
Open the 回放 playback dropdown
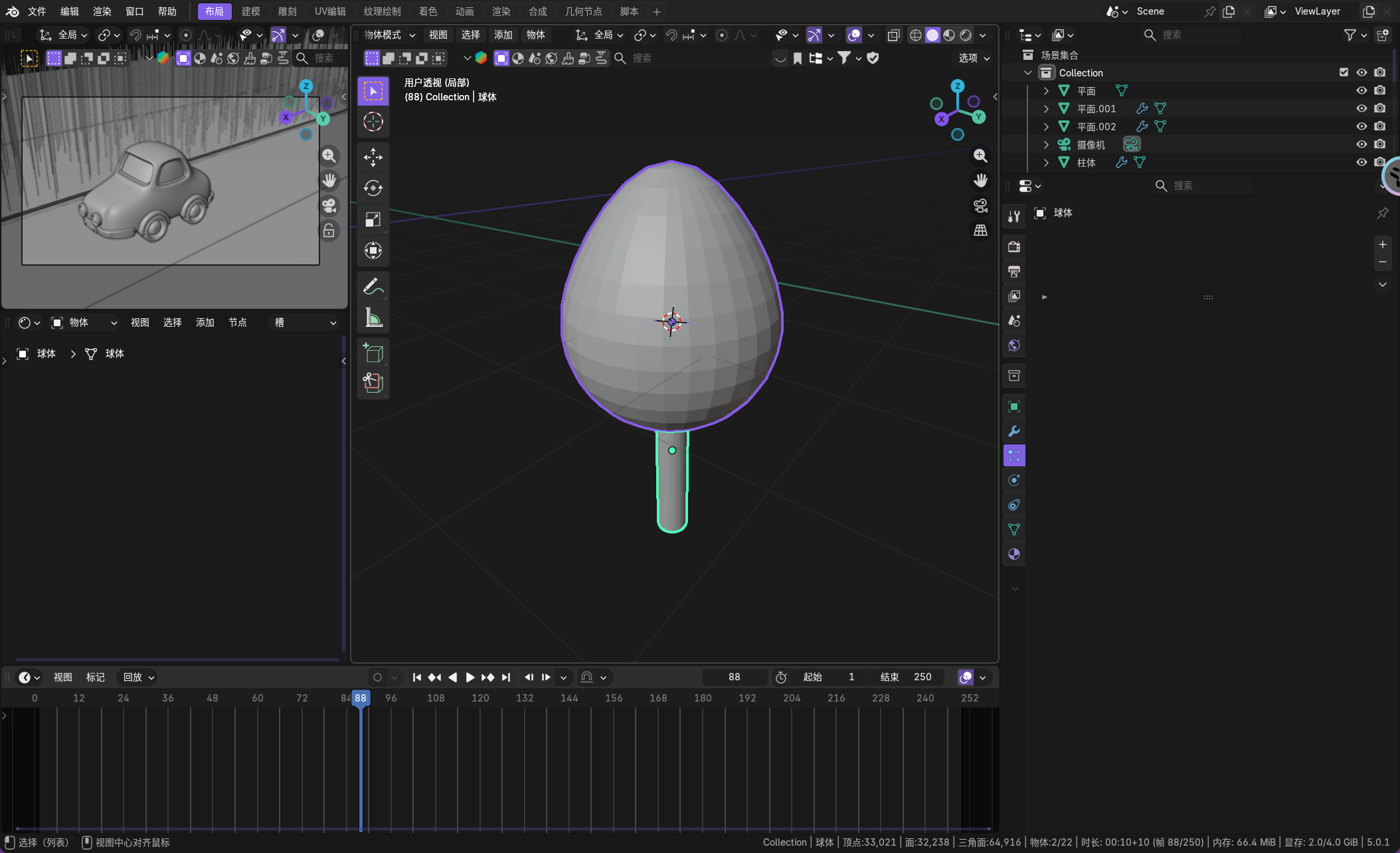pos(138,677)
